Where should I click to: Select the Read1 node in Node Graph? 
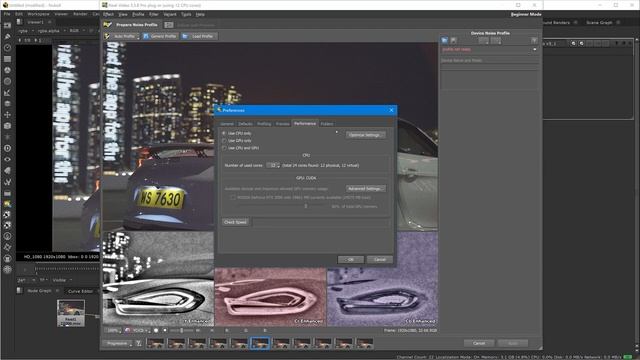coord(71,313)
